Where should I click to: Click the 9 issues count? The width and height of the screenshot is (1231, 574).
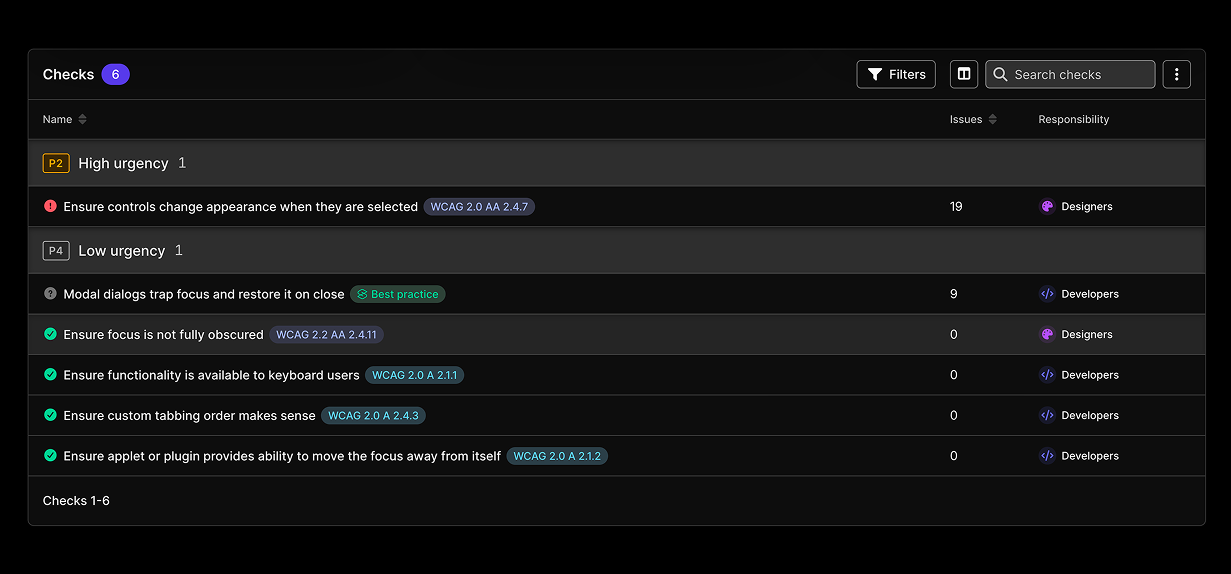pos(954,294)
